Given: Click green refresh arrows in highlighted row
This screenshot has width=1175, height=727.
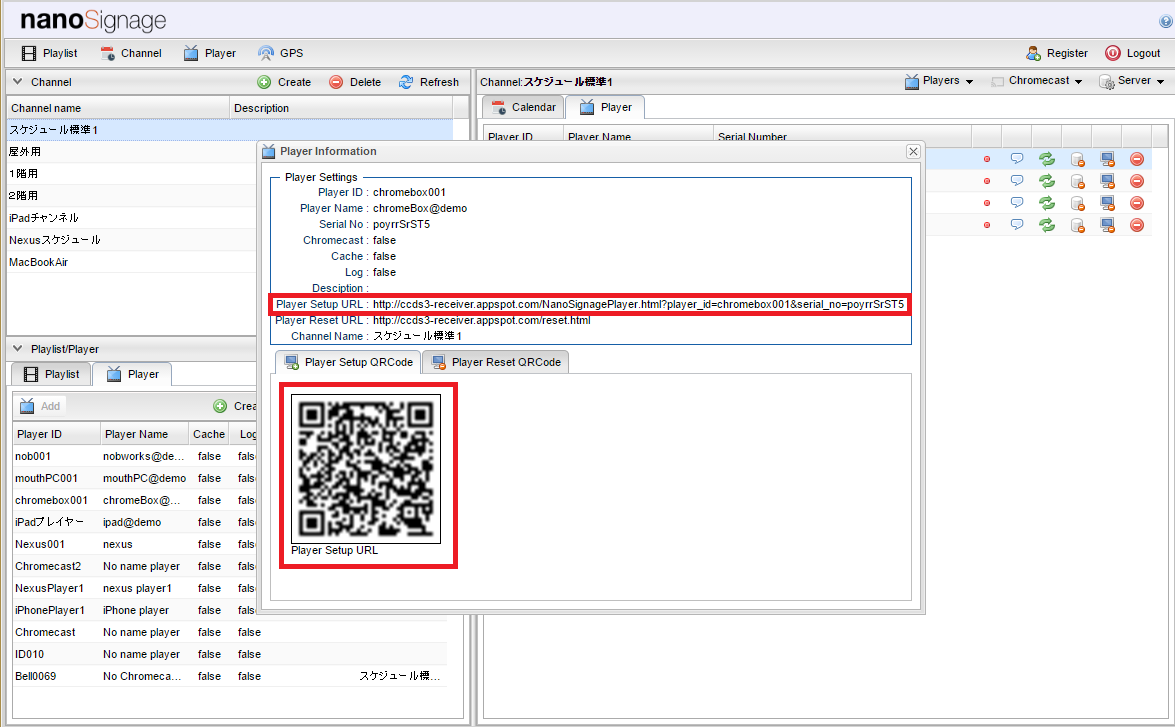Looking at the screenshot, I should [1047, 159].
